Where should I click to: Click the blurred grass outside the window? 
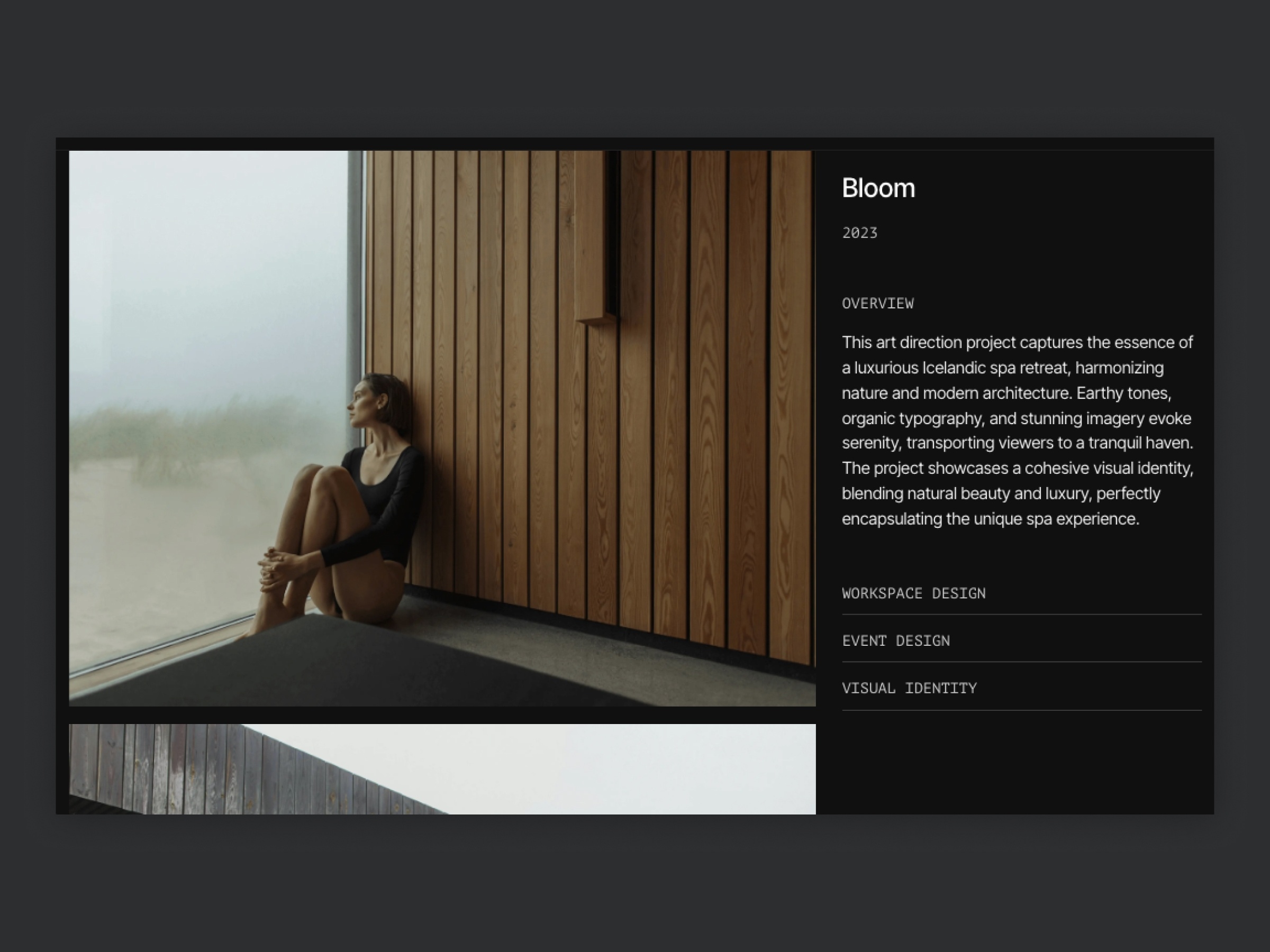pyautogui.click(x=189, y=436)
